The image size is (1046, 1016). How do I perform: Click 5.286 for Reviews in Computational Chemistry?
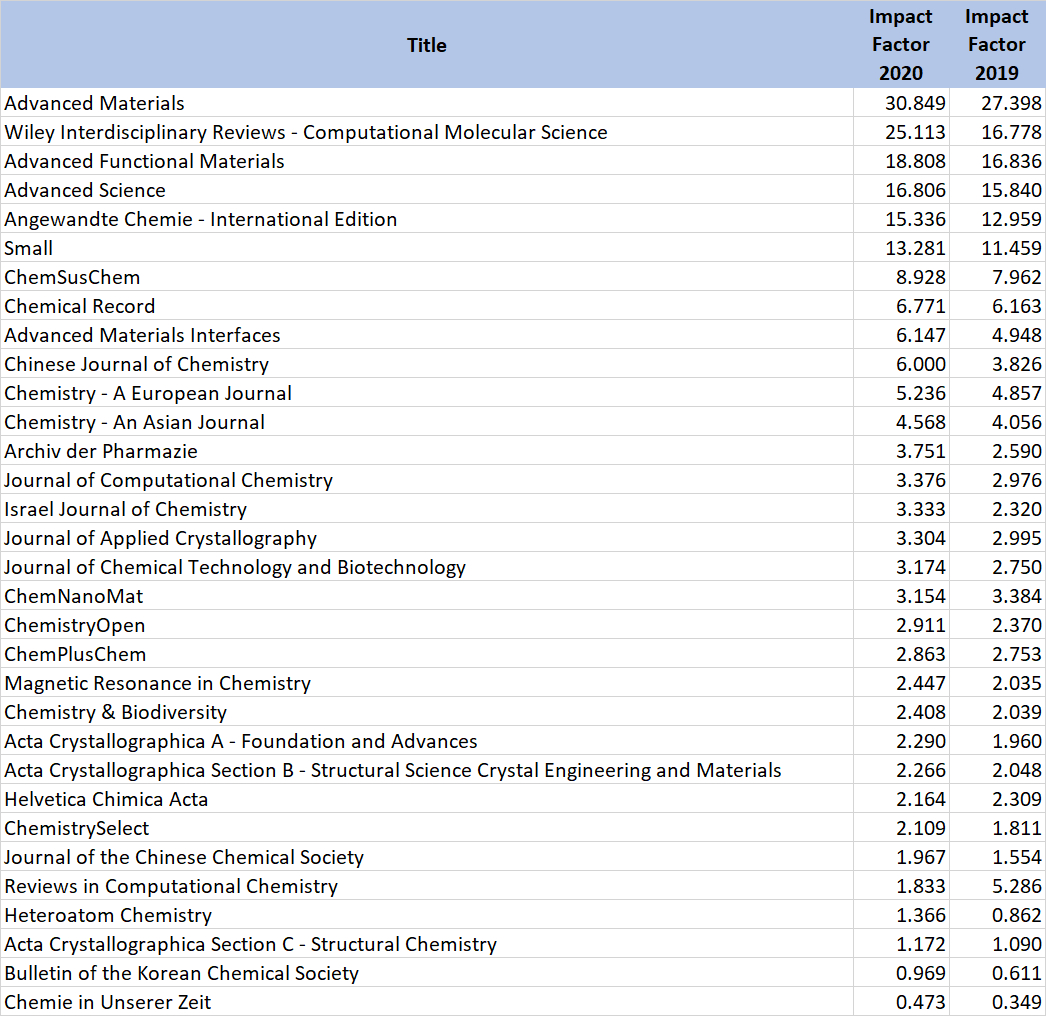click(1016, 886)
